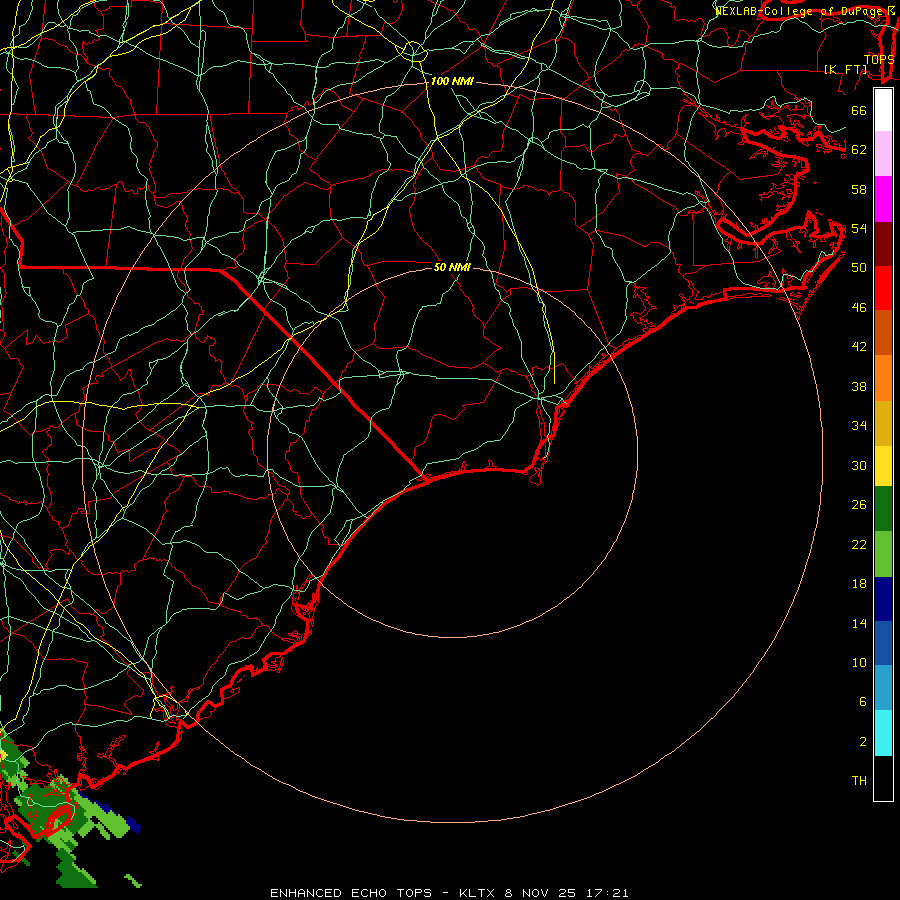
Task: Pick the navy blue legend swatch
Action: click(x=883, y=599)
